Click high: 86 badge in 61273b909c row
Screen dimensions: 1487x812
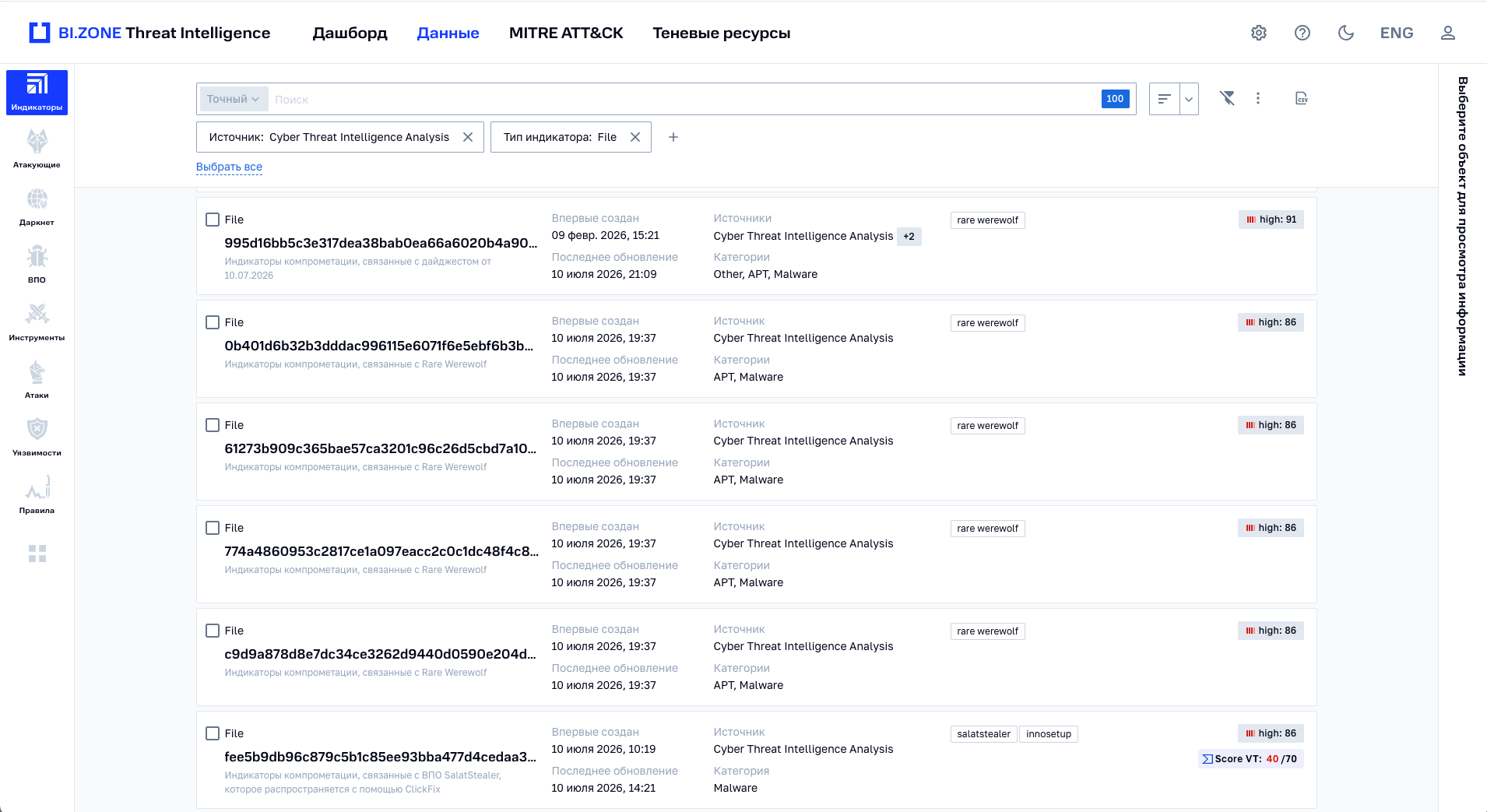click(x=1271, y=425)
